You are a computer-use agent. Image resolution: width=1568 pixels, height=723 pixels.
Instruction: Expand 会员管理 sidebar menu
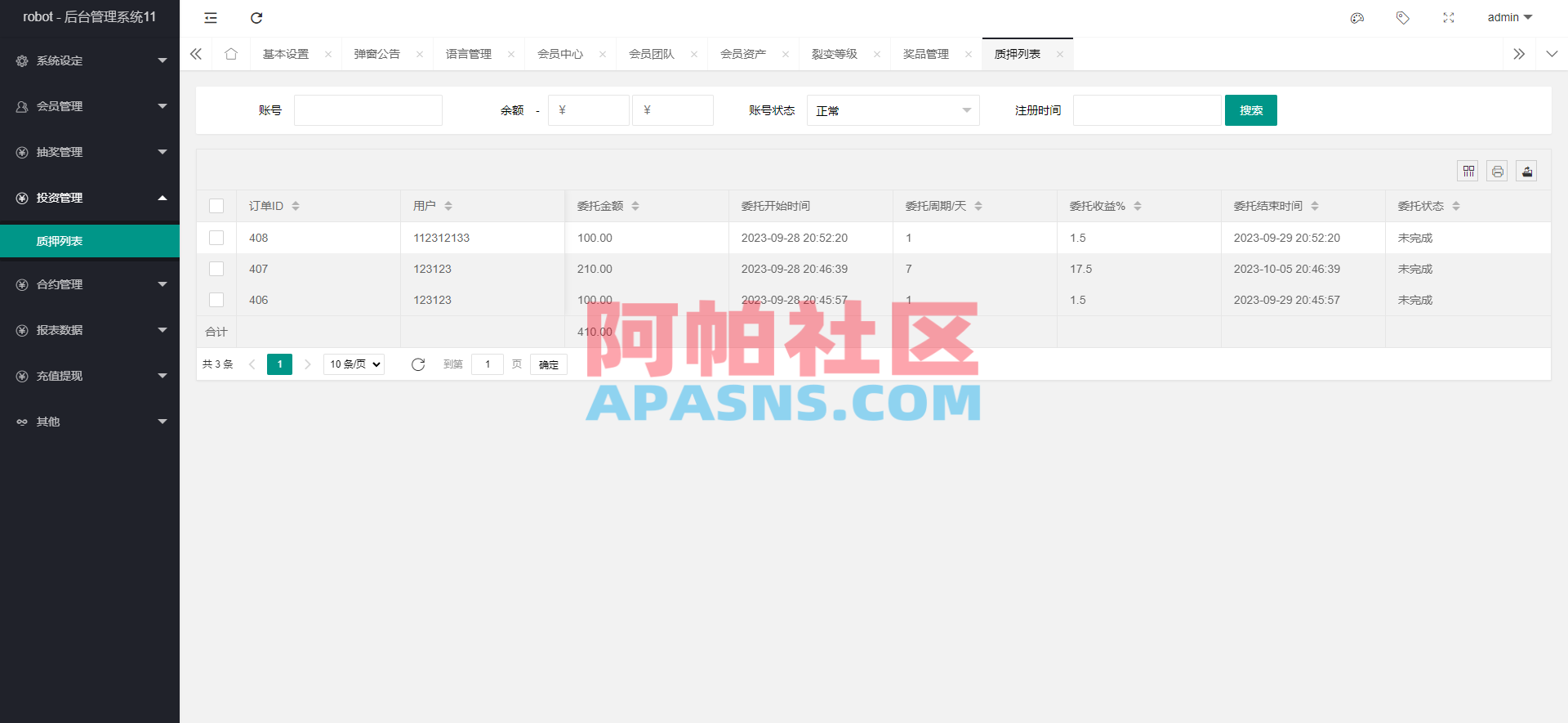pos(90,106)
